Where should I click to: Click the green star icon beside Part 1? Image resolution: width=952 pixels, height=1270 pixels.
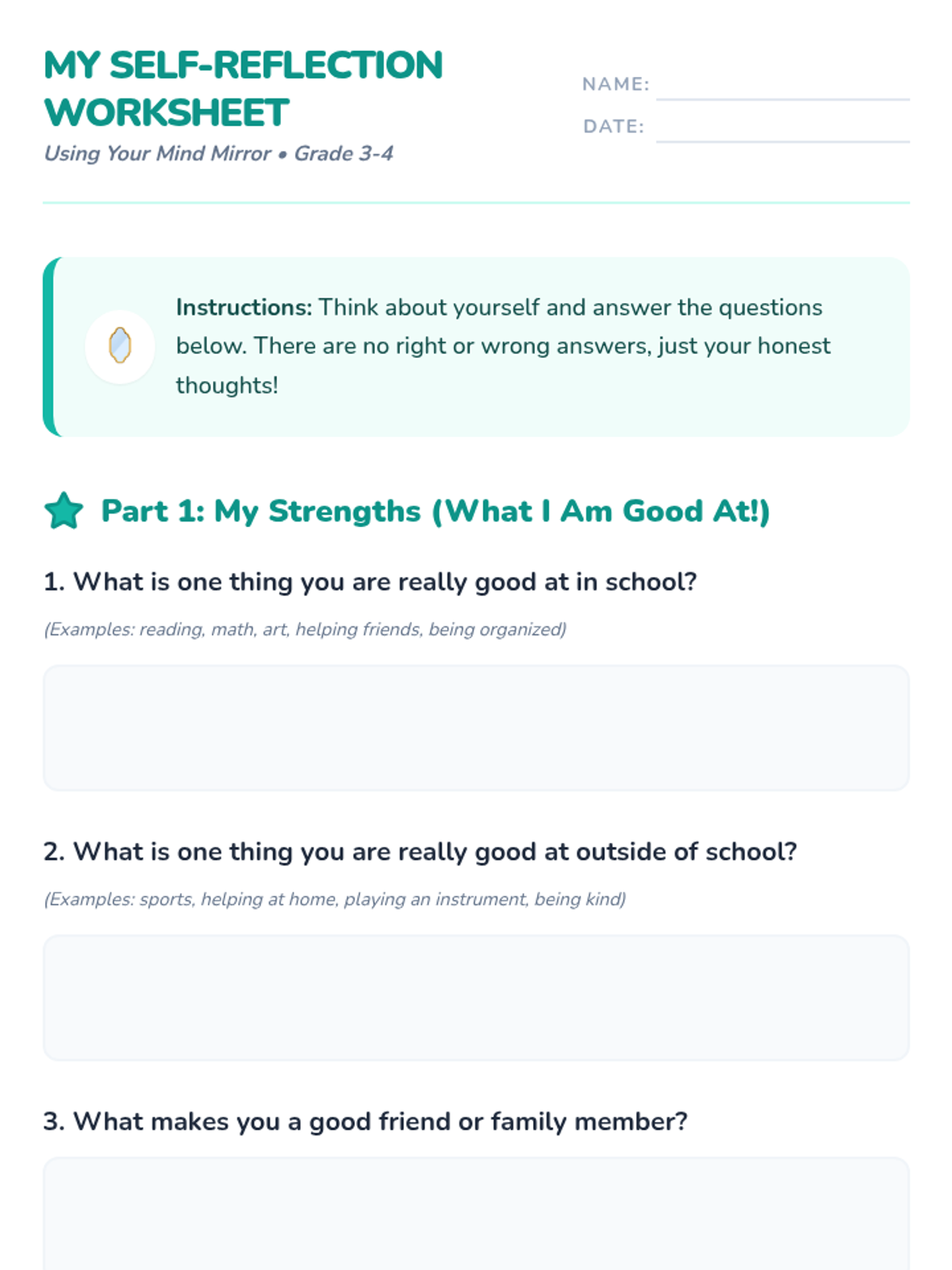(x=64, y=510)
